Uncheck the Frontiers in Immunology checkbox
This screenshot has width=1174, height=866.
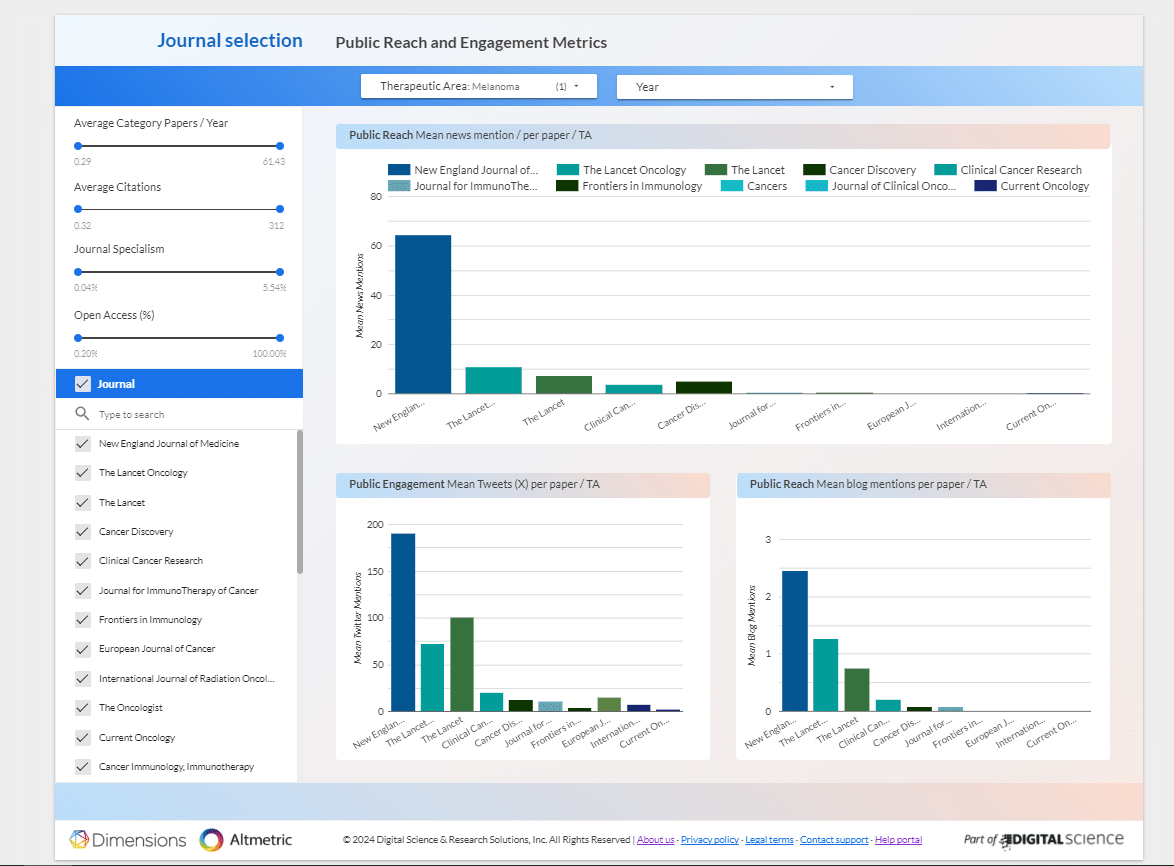83,620
